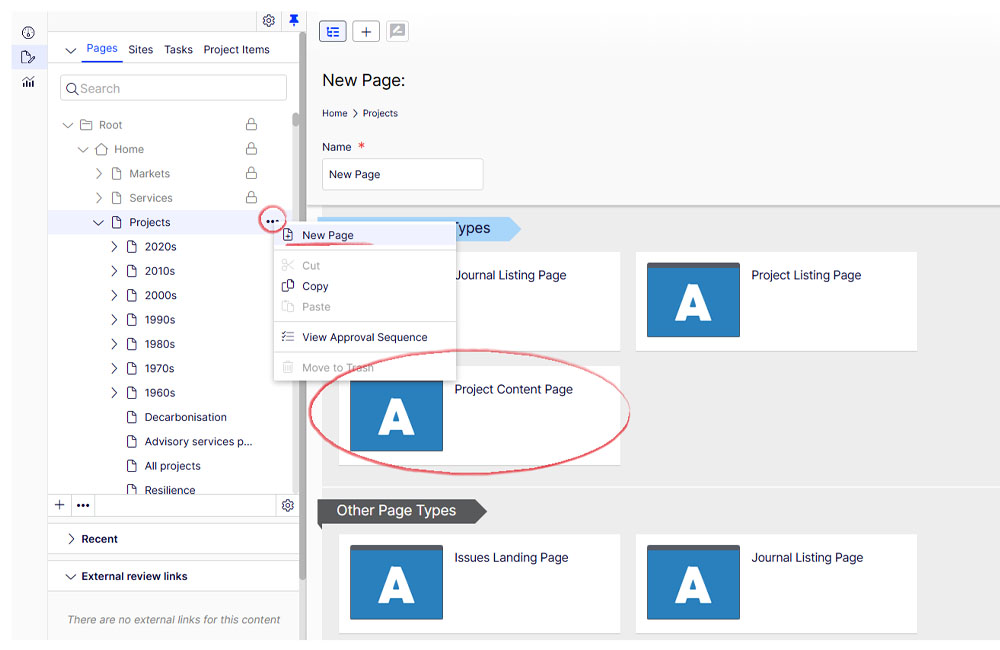
Task: Click the lock icon on the Root row
Action: pos(251,124)
